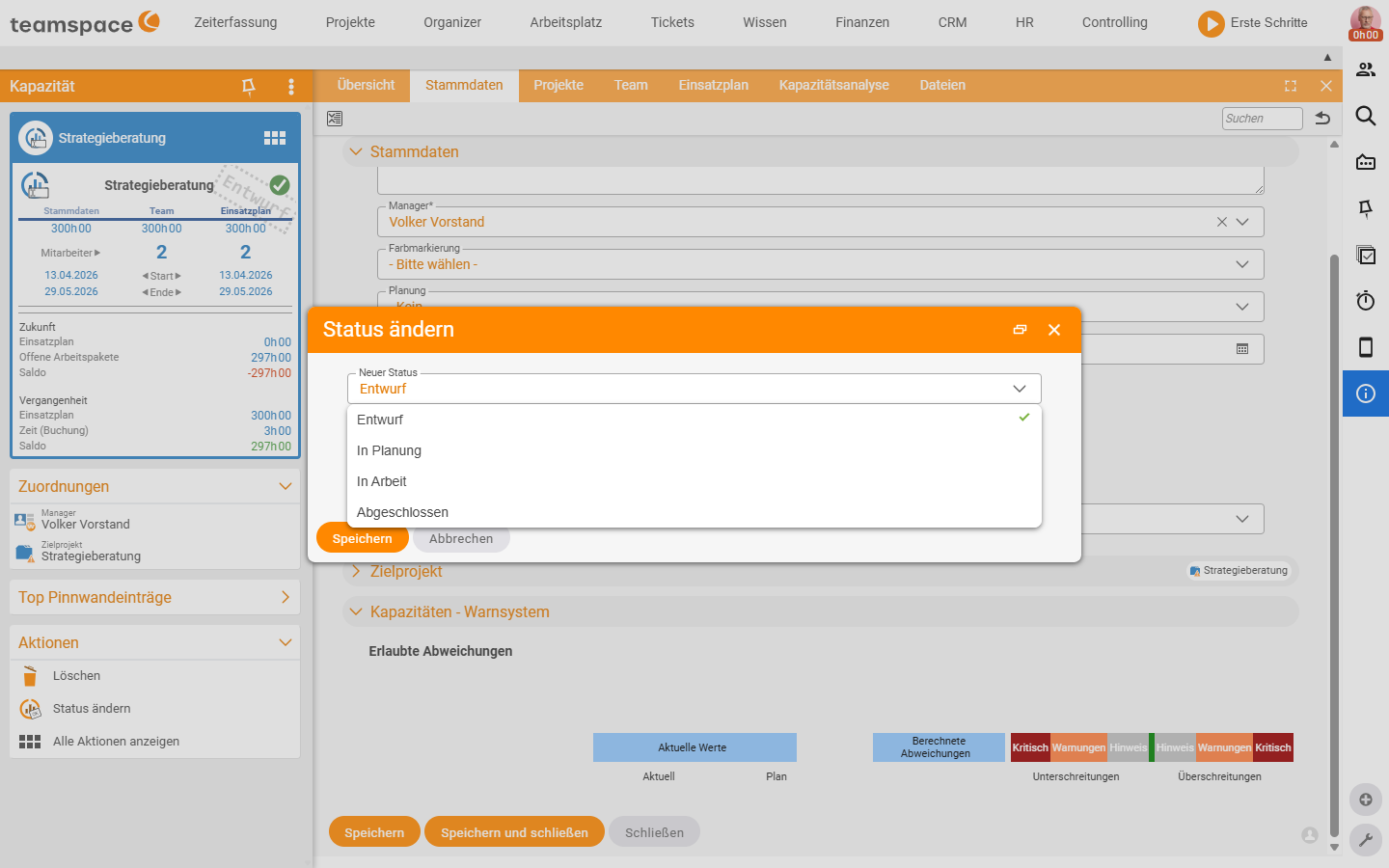Click the plus circle icon at bottom right
Viewport: 1389px width, 868px height.
point(1366,800)
